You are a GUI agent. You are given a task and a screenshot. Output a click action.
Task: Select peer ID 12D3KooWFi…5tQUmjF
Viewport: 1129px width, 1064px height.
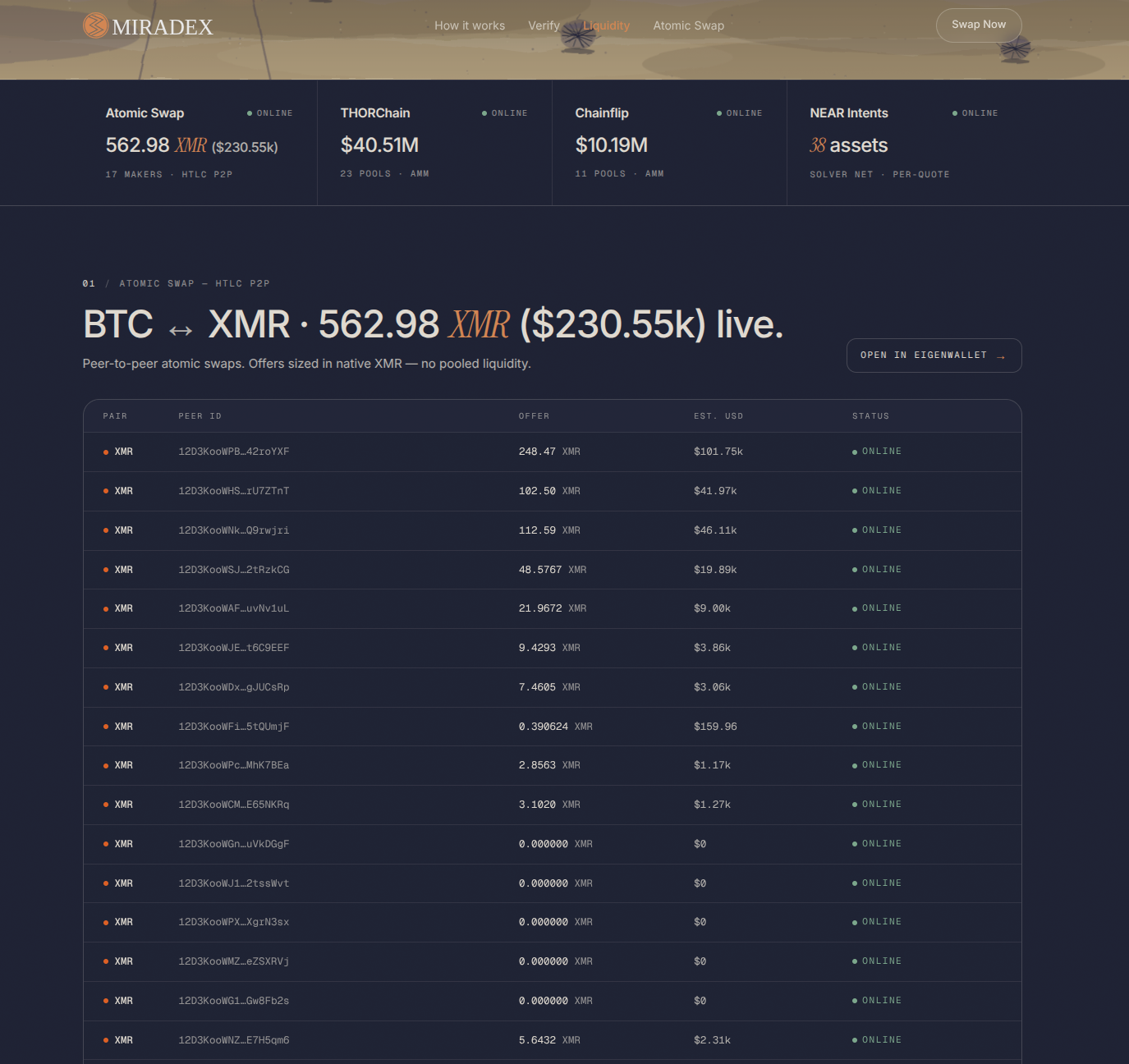pyautogui.click(x=234, y=727)
